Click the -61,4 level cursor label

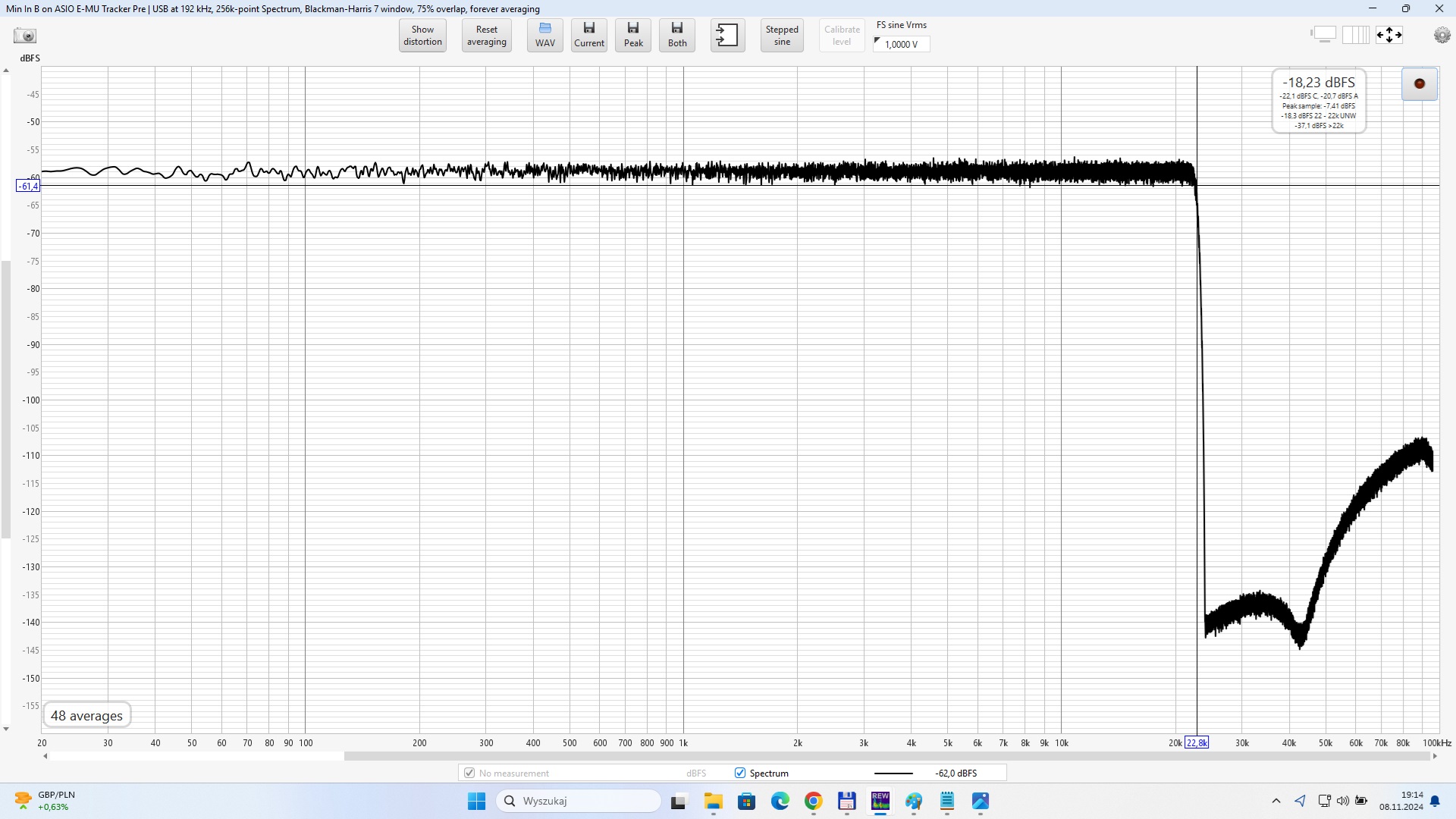coord(28,186)
